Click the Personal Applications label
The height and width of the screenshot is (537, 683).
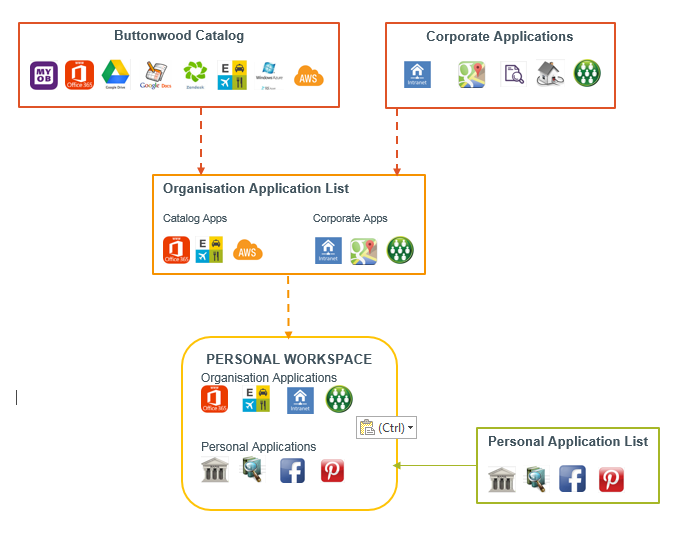[x=258, y=447]
